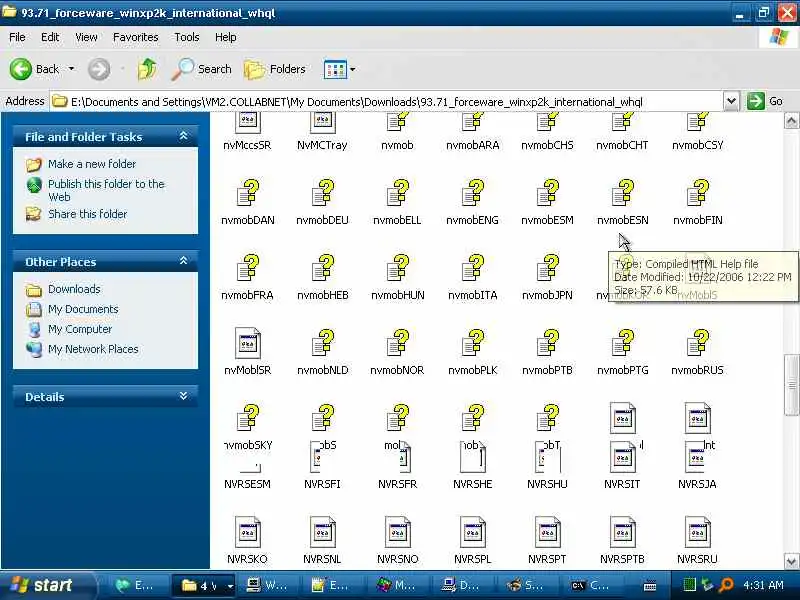Screen dimensions: 800x600
Task: Select the NVRSPL file icon
Action: click(x=472, y=532)
